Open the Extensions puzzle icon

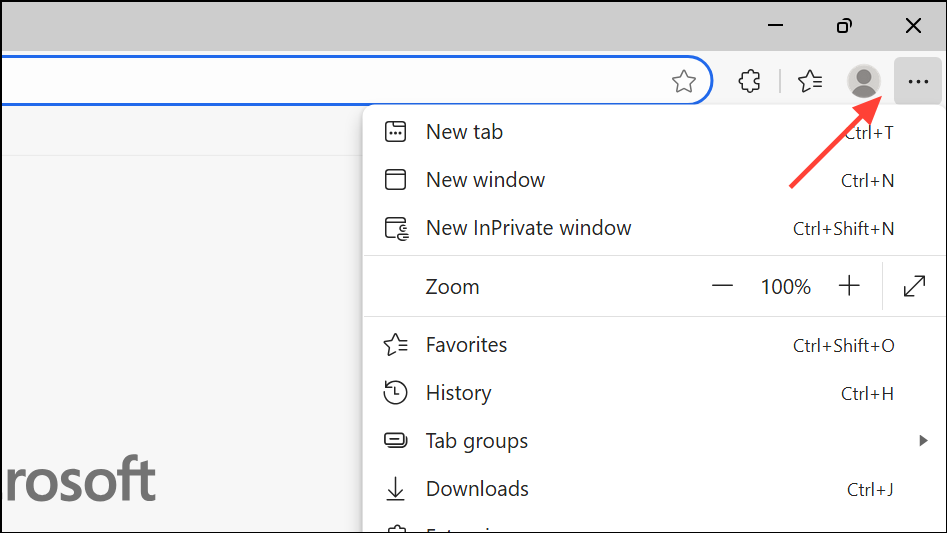[749, 82]
